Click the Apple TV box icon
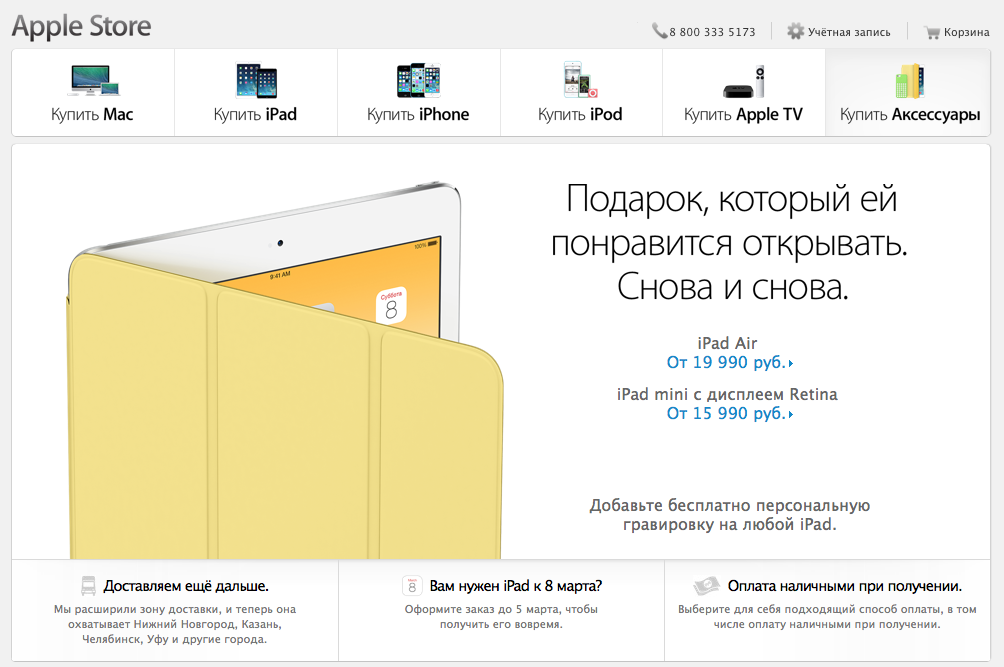 [744, 81]
